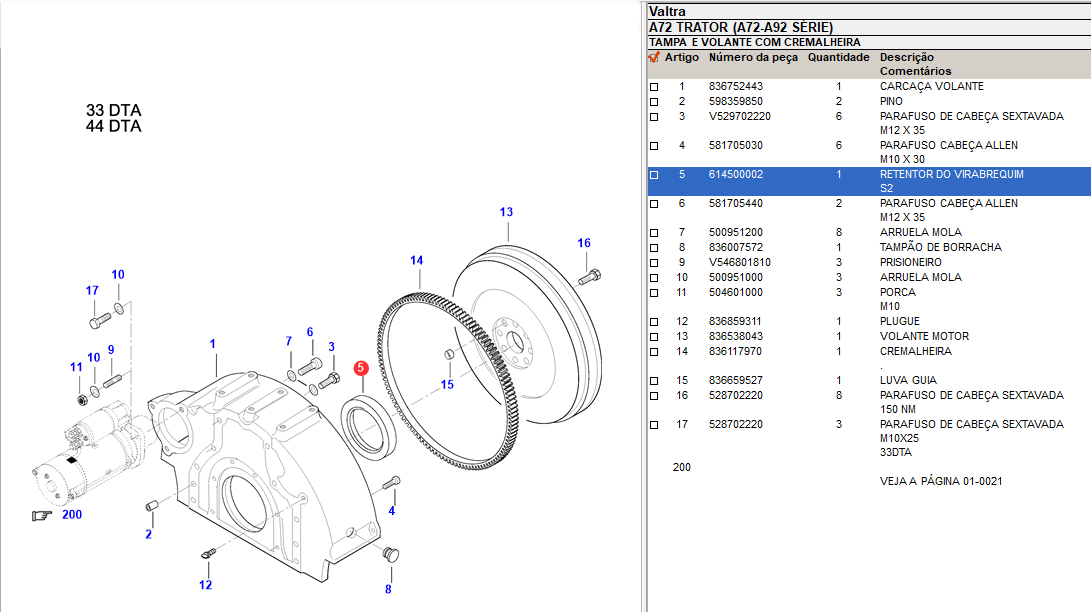The width and height of the screenshot is (1091, 612).
Task: Click callout 1 on the flywheel housing
Action: click(x=213, y=344)
